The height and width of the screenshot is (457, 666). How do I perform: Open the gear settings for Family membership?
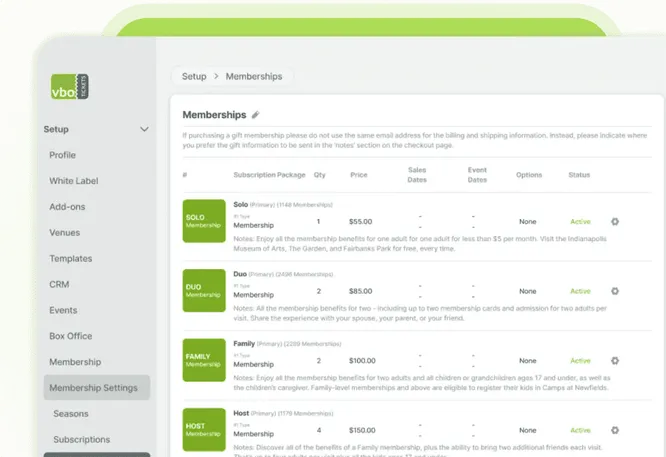click(615, 361)
